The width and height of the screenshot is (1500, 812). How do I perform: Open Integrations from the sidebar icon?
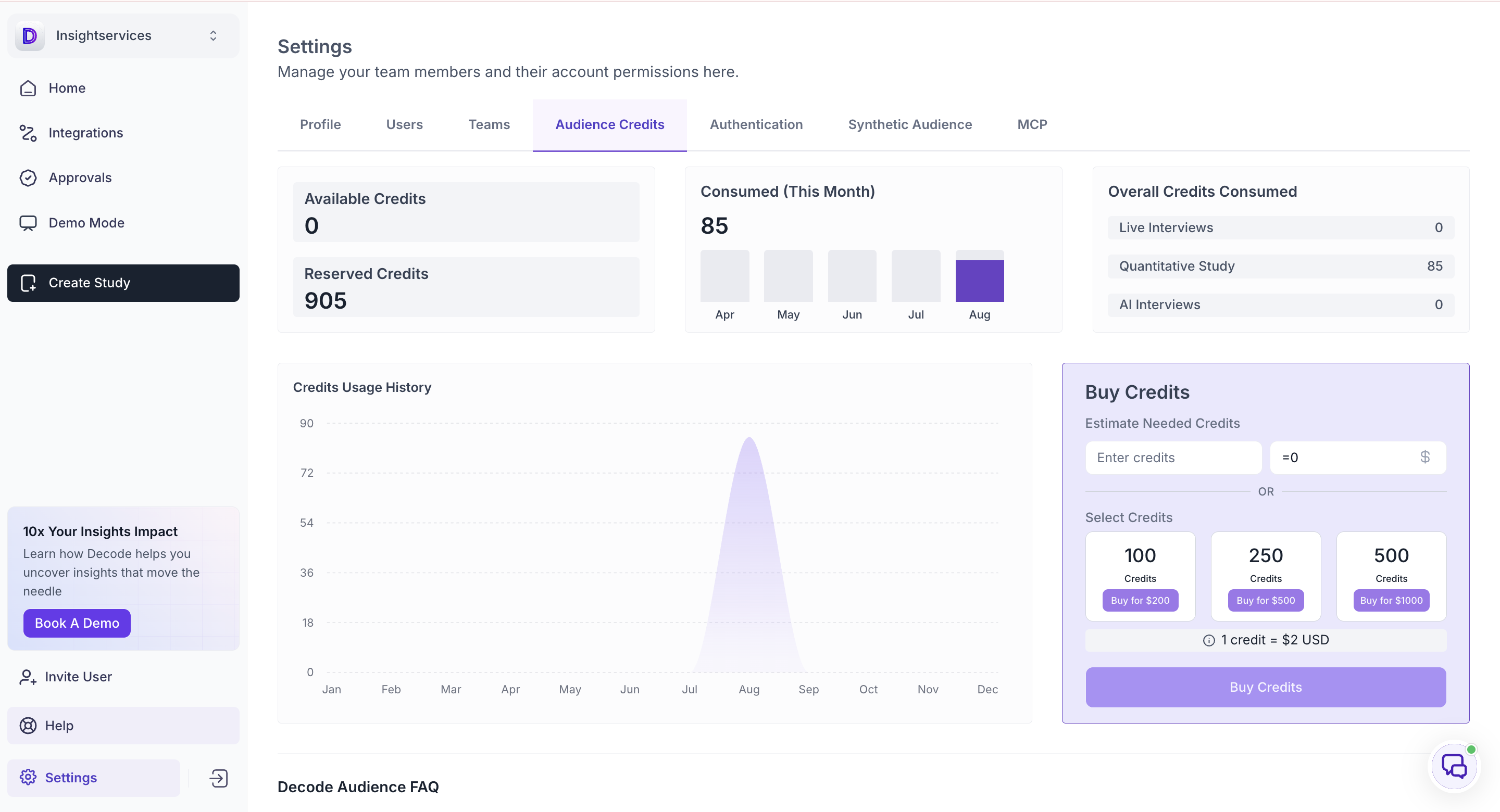[x=28, y=133]
